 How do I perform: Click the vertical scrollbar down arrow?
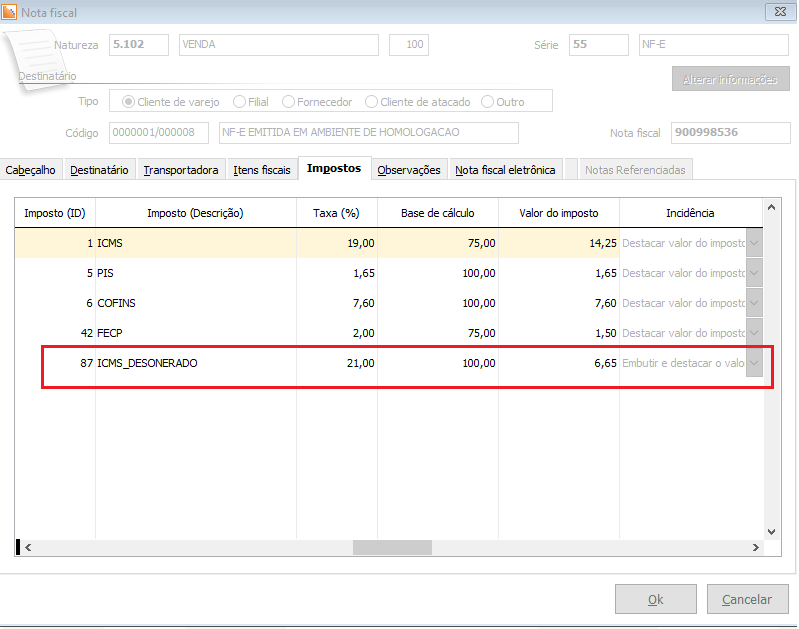tap(771, 531)
